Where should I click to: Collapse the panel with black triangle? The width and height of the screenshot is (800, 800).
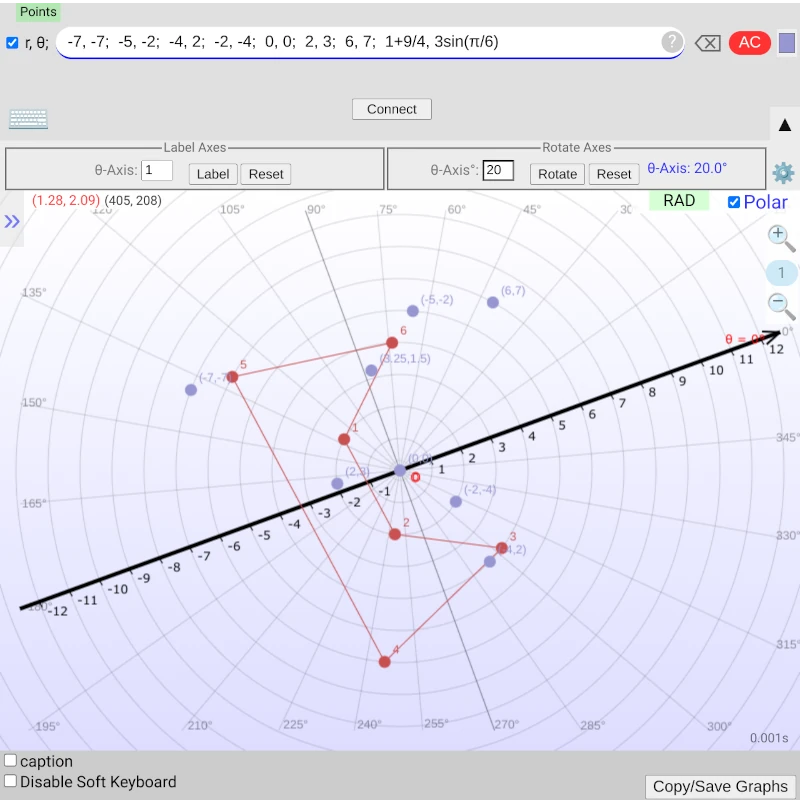[785, 124]
